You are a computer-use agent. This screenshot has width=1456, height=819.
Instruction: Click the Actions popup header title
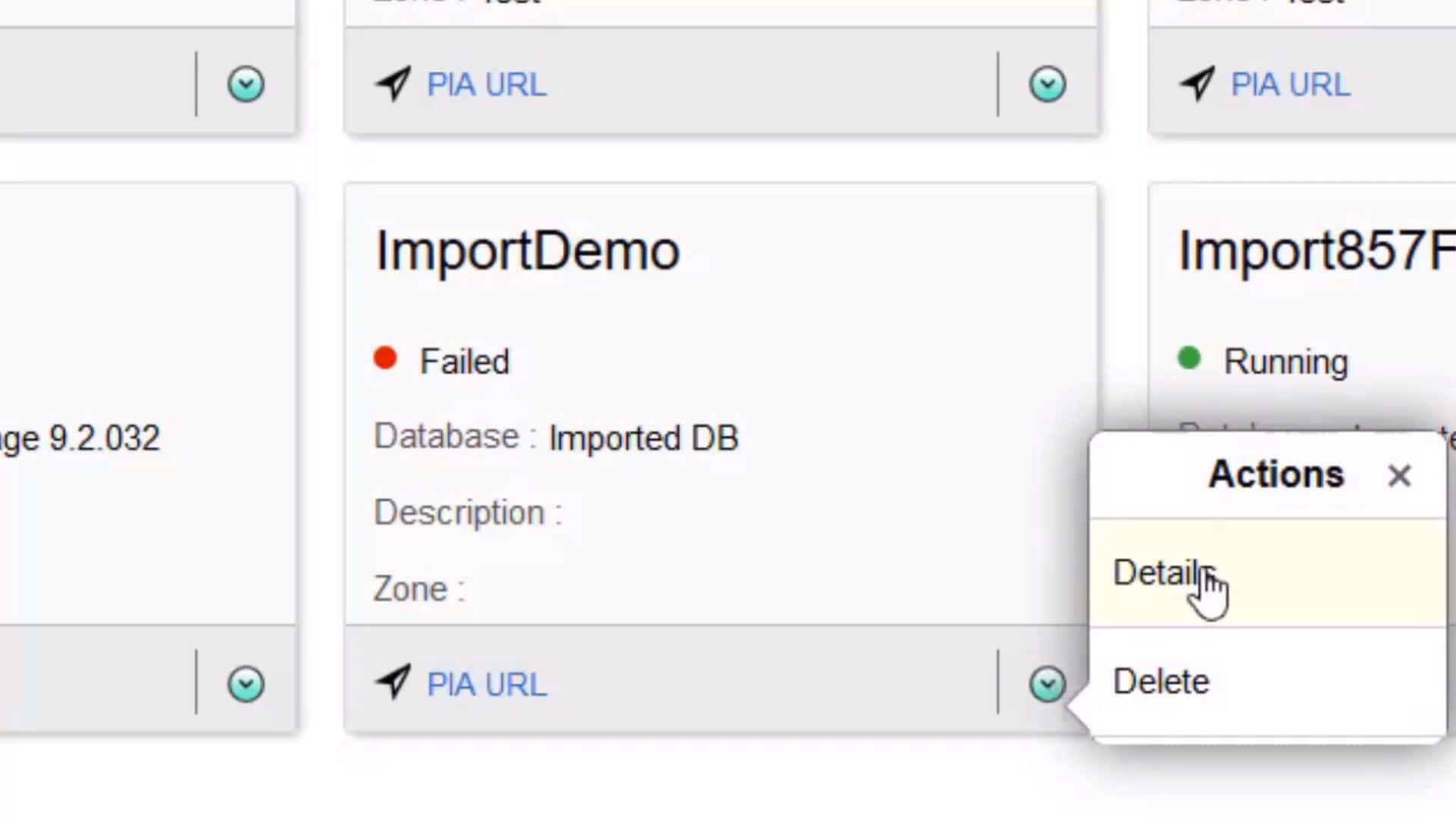pos(1276,475)
